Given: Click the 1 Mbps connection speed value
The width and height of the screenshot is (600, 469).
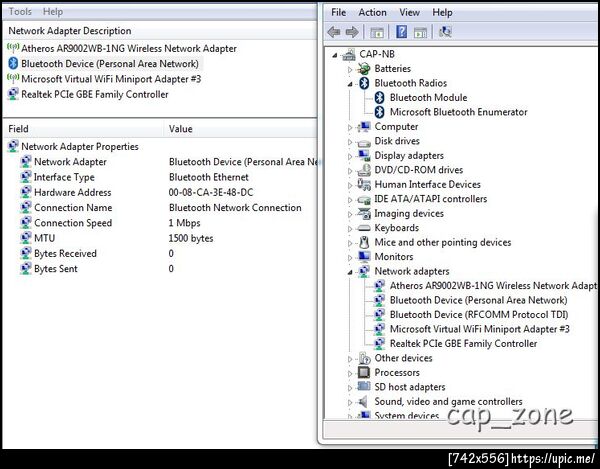Looking at the screenshot, I should point(184,223).
